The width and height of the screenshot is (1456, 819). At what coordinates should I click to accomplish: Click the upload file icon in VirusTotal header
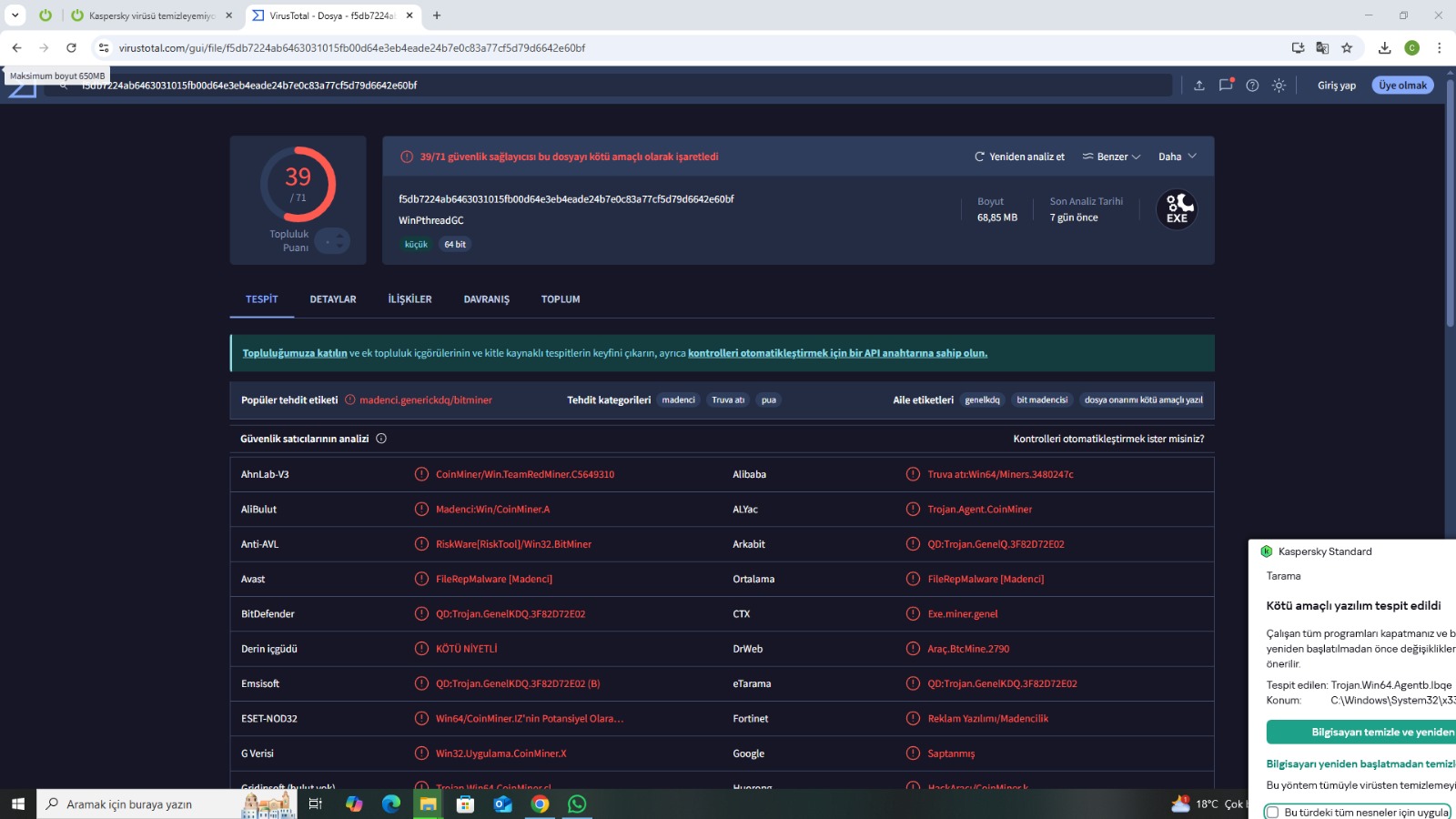pos(1199,86)
